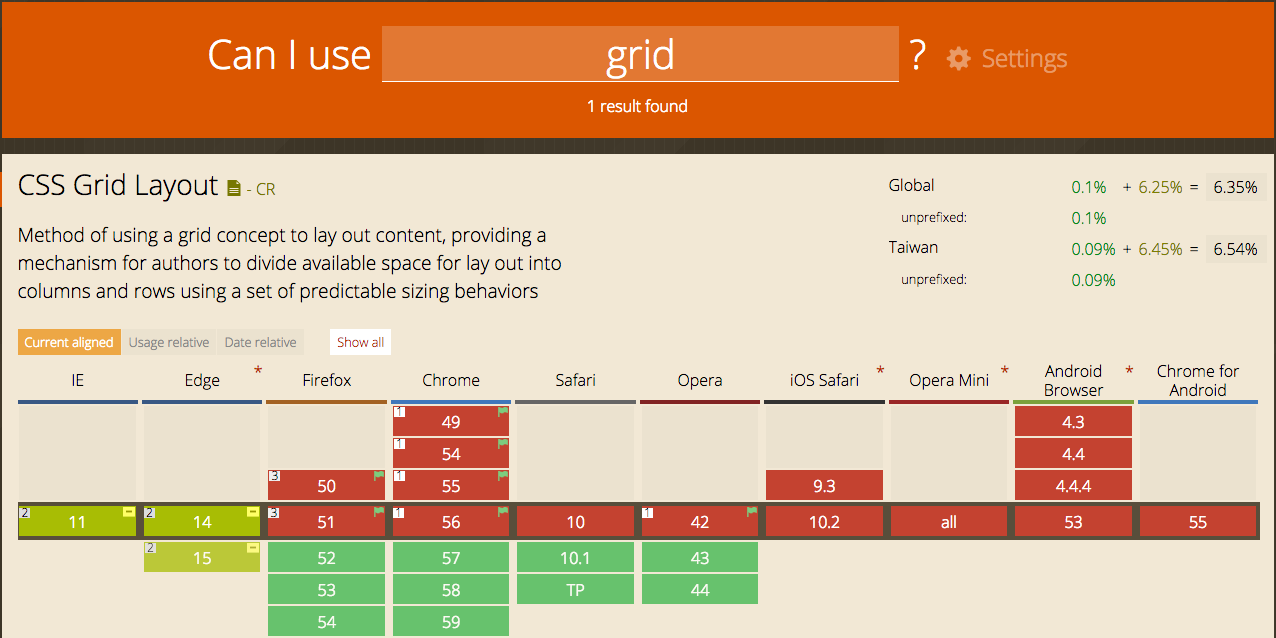Switch to the Usage relative view

tap(169, 342)
